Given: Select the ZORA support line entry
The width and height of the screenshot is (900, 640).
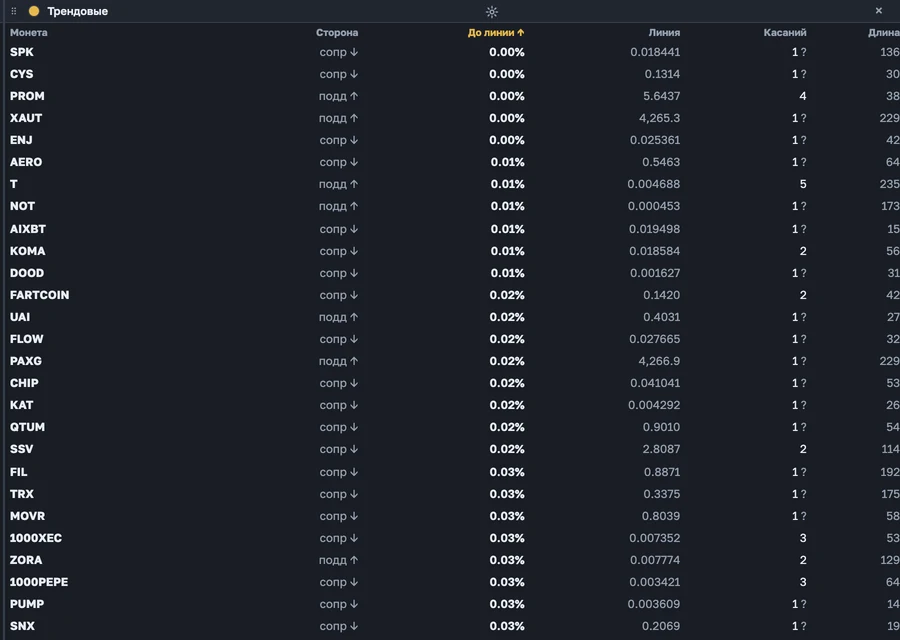Looking at the screenshot, I should pyautogui.click(x=450, y=560).
